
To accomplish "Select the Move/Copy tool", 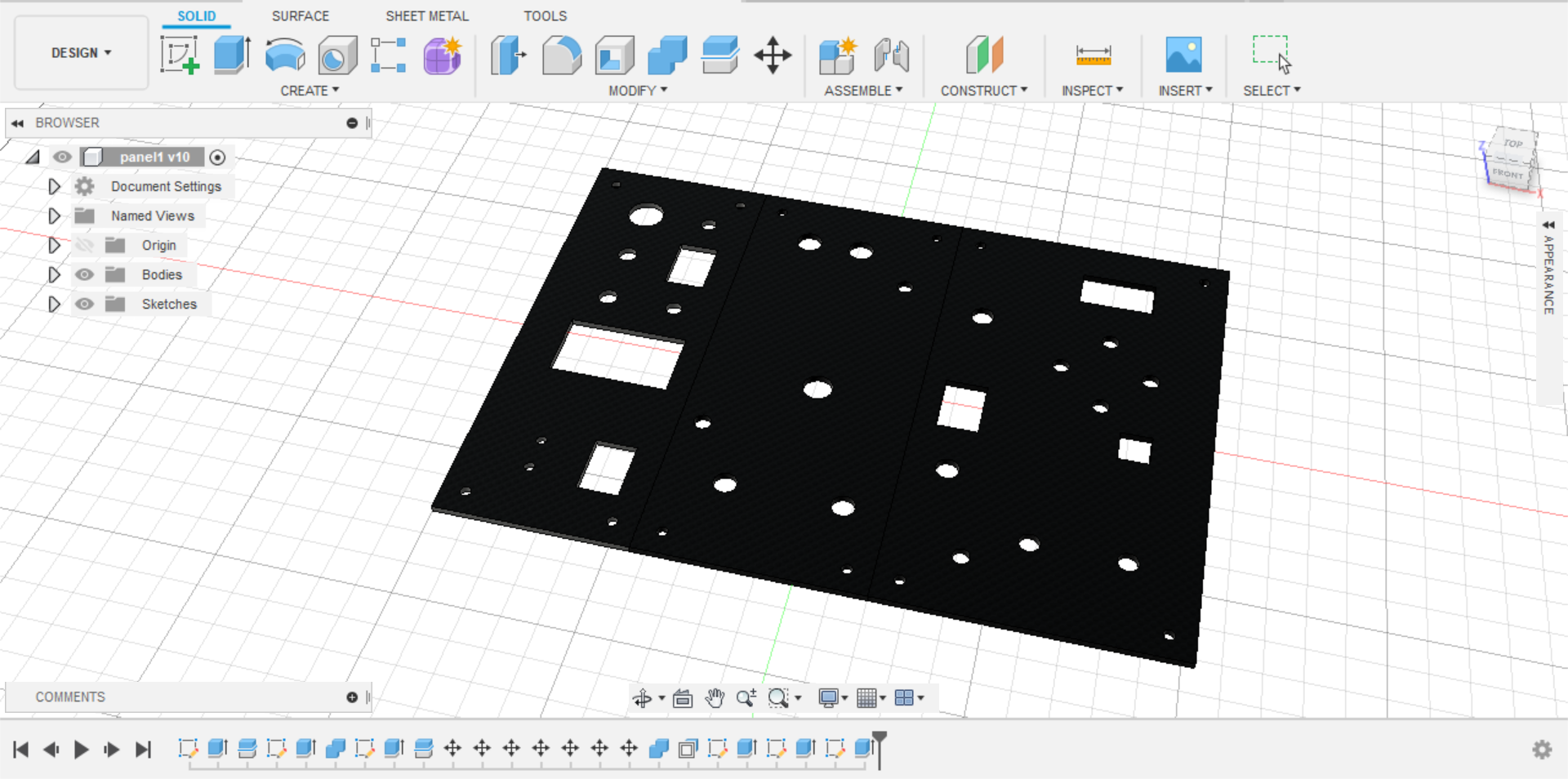I will click(773, 56).
